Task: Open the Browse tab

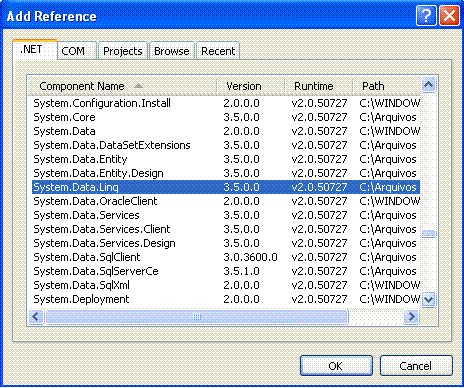Action: tap(172, 51)
